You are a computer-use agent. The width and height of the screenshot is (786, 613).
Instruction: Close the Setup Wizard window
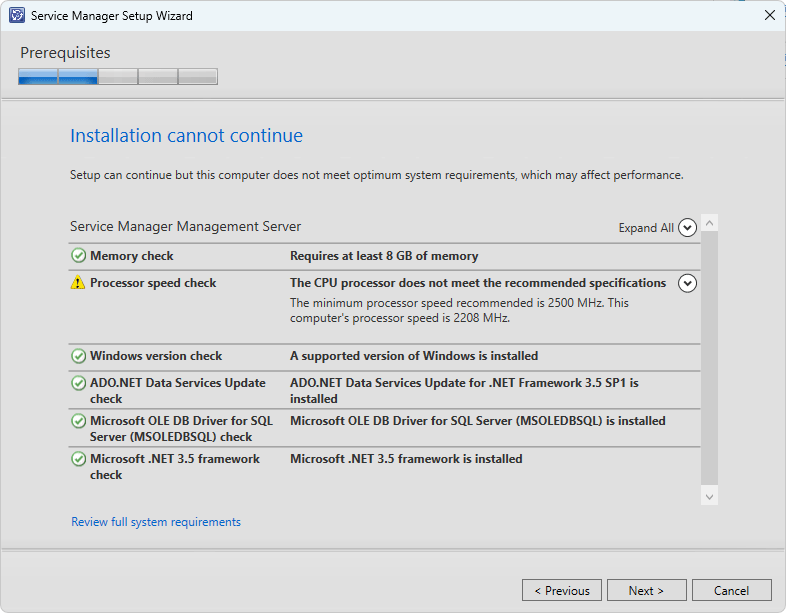769,16
